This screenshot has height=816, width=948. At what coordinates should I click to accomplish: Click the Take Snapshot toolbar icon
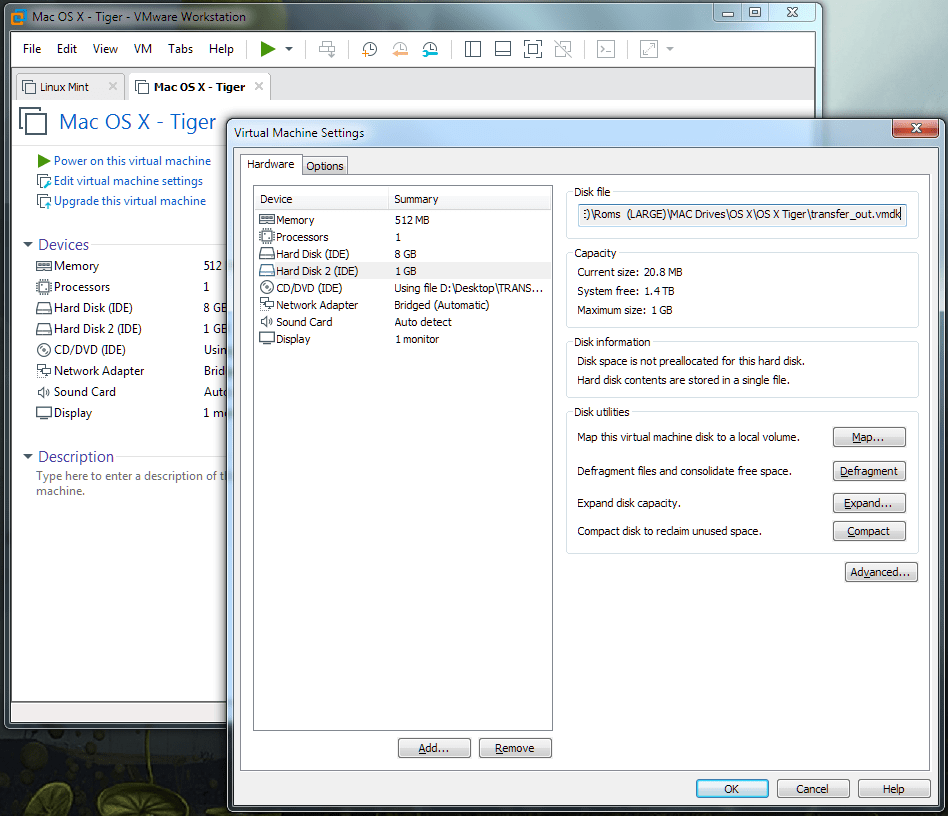(x=370, y=49)
